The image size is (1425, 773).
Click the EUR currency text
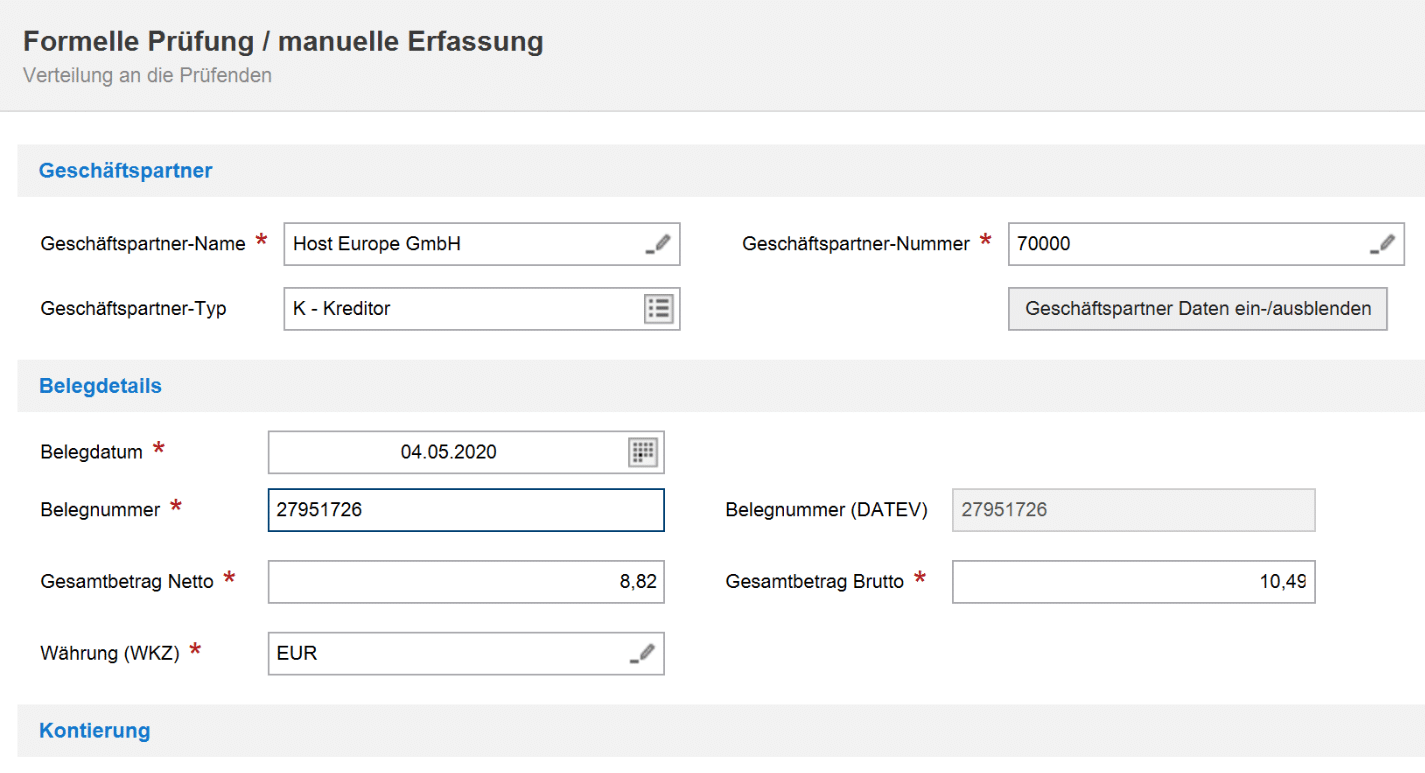pyautogui.click(x=297, y=654)
